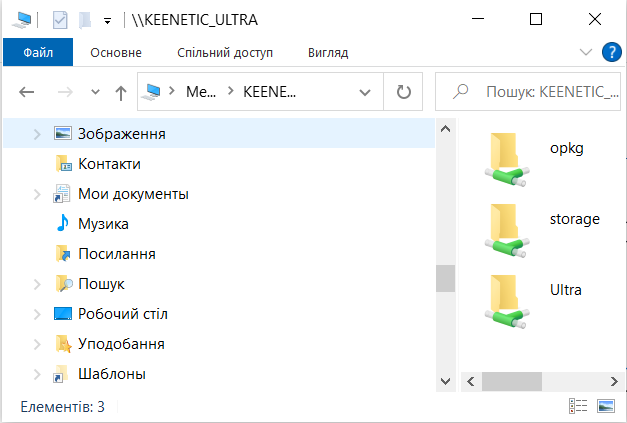Go back with the left arrow
627x423 pixels.
(26, 92)
